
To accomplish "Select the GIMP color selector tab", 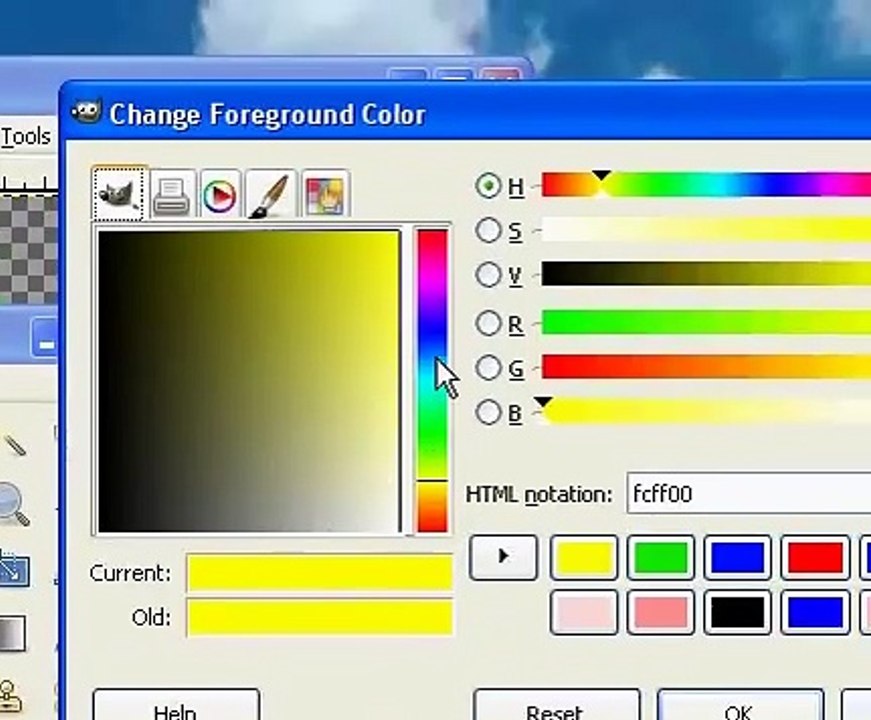I will [119, 194].
